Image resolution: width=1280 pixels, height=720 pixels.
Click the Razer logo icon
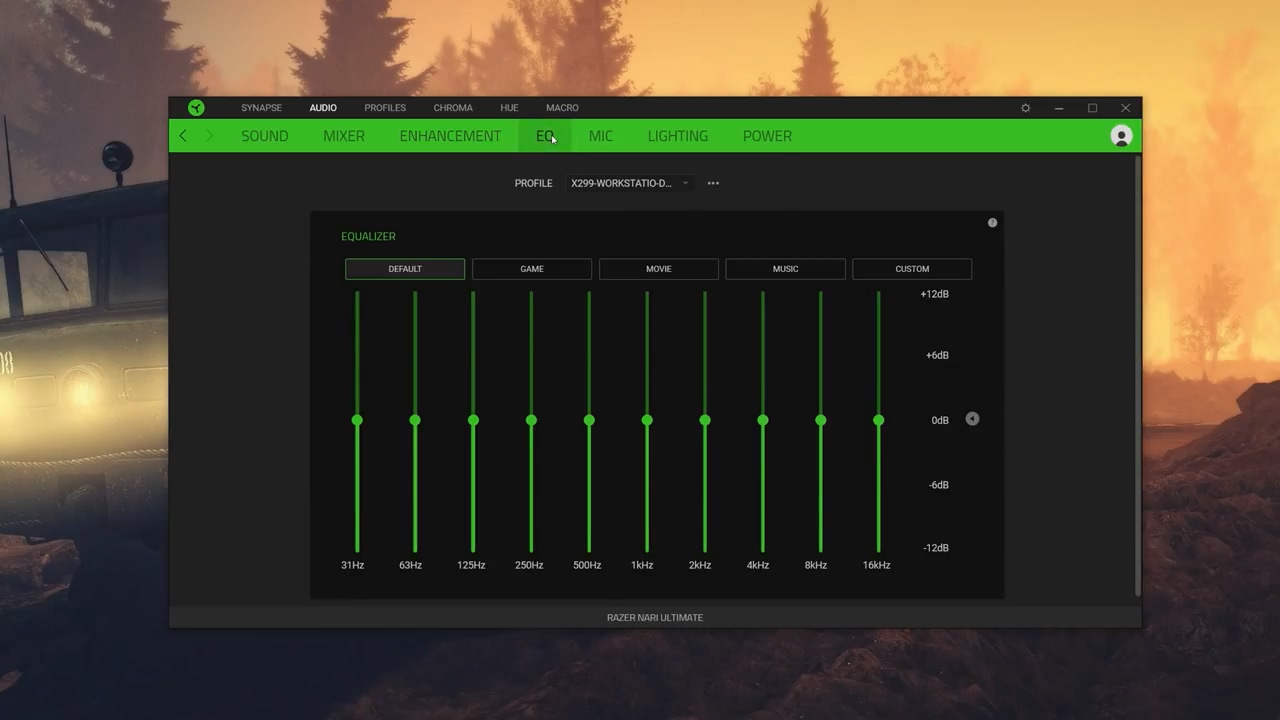tap(196, 108)
